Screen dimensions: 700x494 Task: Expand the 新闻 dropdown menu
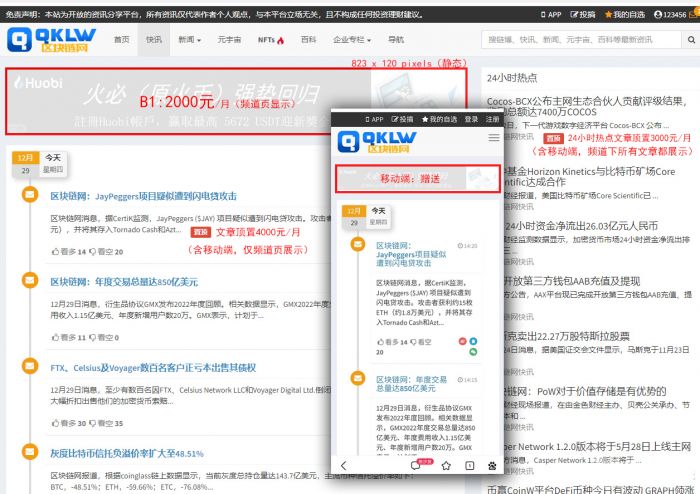coord(189,40)
